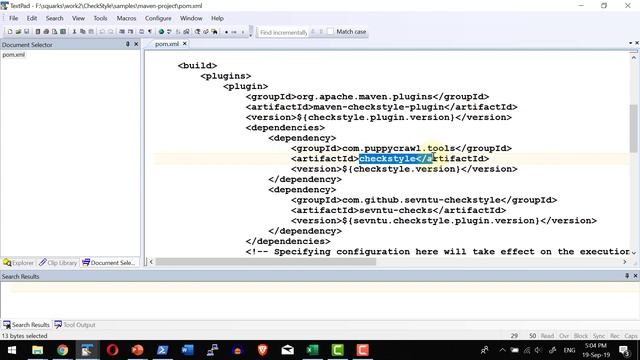This screenshot has height=360, width=640.
Task: Open the Edit menu
Action: click(32, 18)
